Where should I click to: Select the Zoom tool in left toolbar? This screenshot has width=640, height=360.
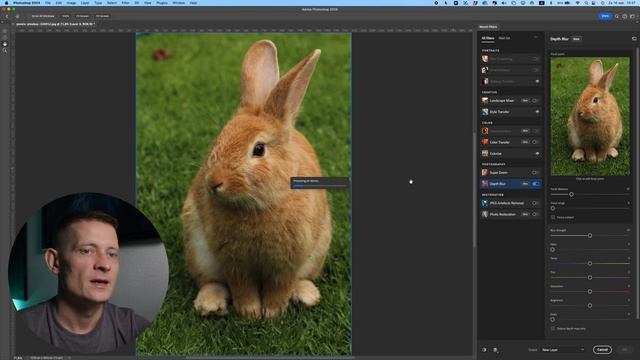[5, 51]
